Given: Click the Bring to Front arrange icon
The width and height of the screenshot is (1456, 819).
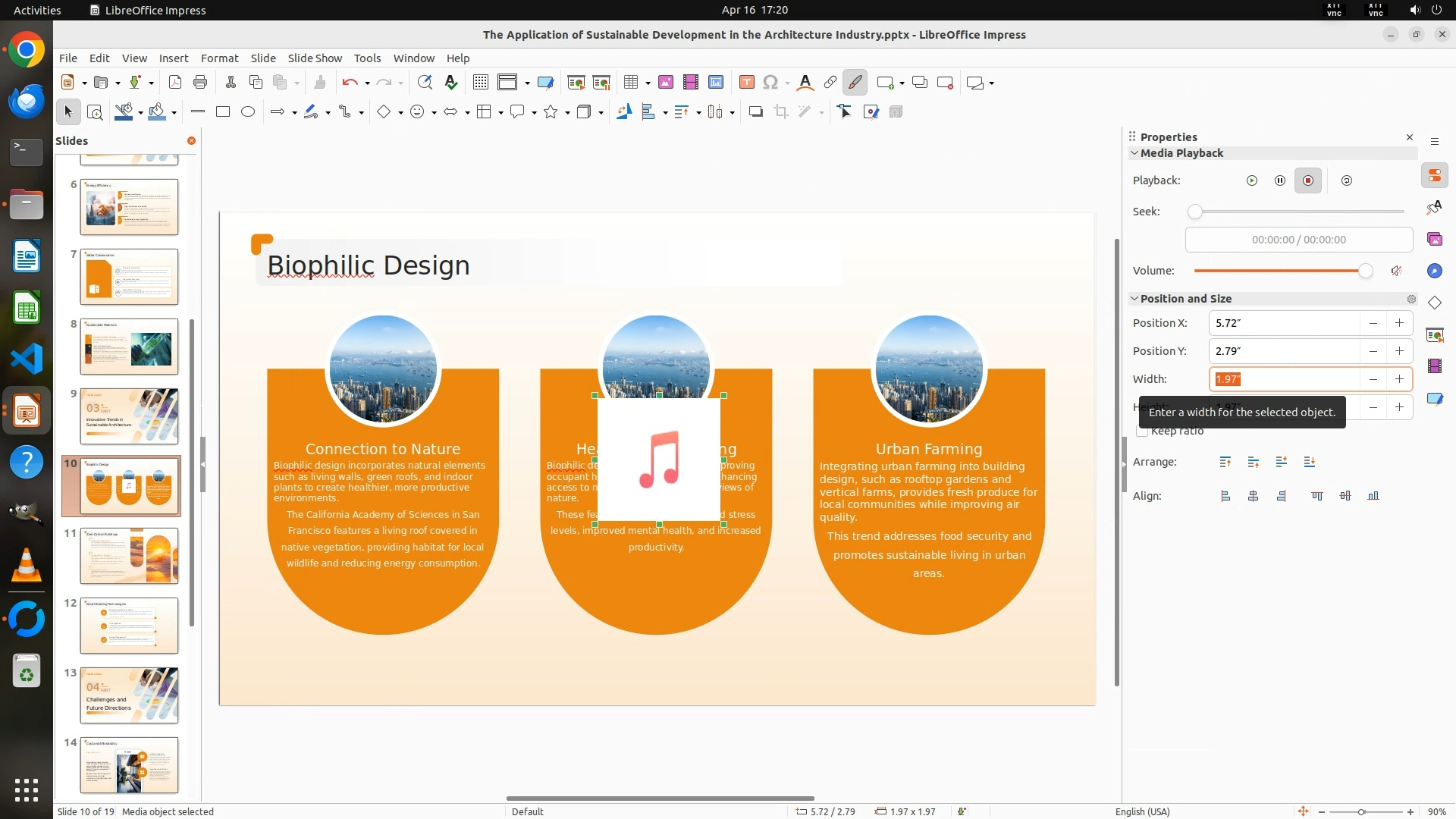Looking at the screenshot, I should pos(1225,462).
